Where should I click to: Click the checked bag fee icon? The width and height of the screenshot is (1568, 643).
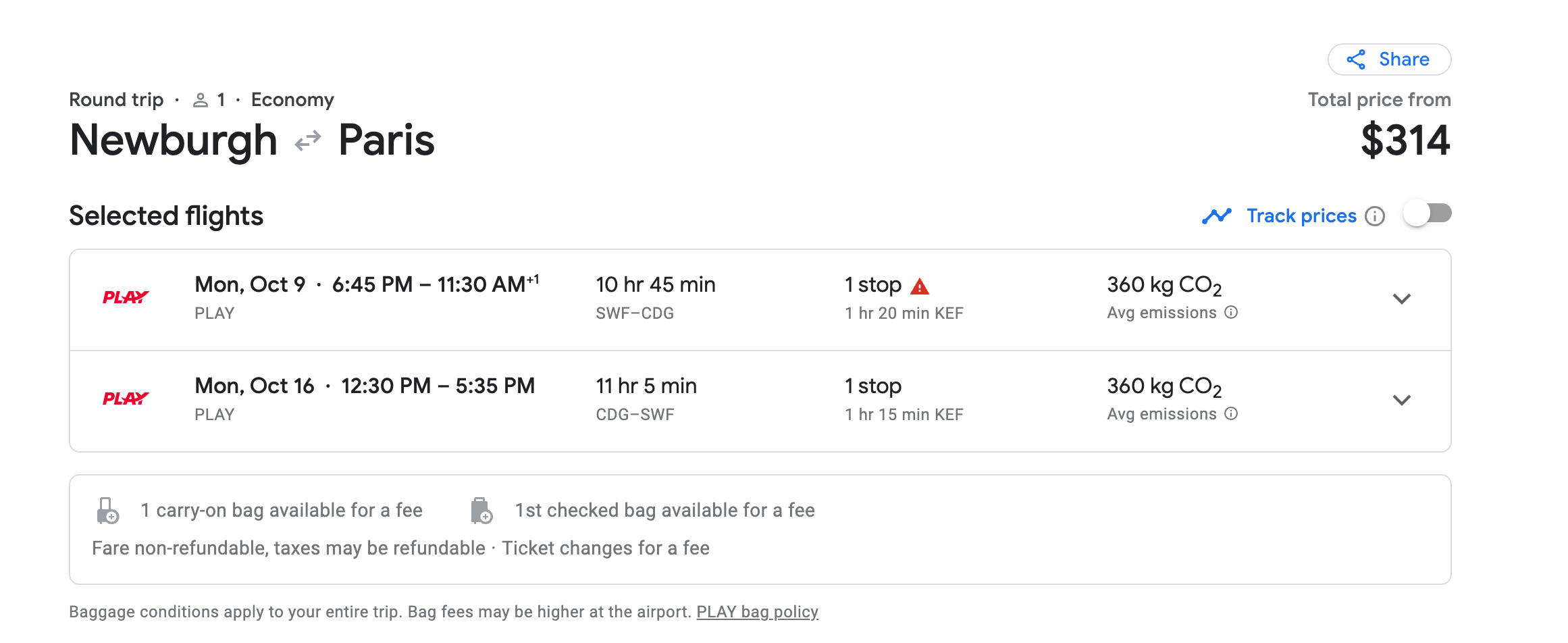click(481, 511)
